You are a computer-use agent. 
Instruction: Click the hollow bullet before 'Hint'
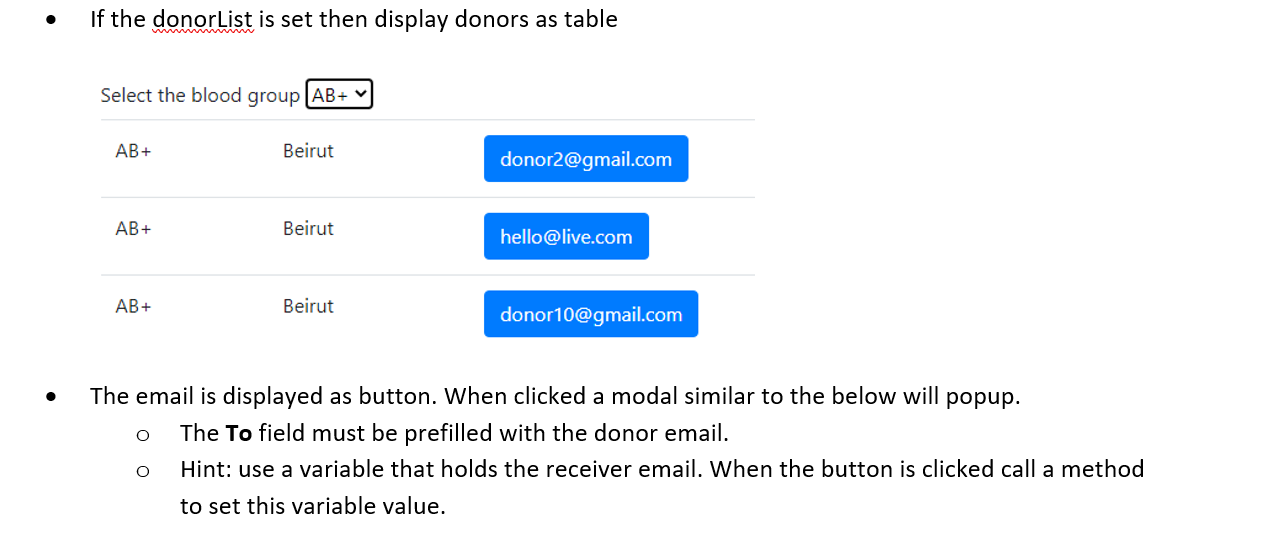coord(143,471)
